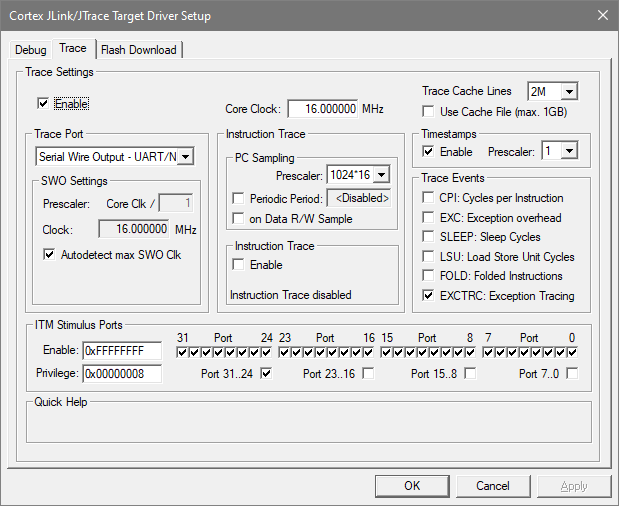Check FOLD: Folded Instructions
This screenshot has height=506, width=619.
click(x=428, y=275)
